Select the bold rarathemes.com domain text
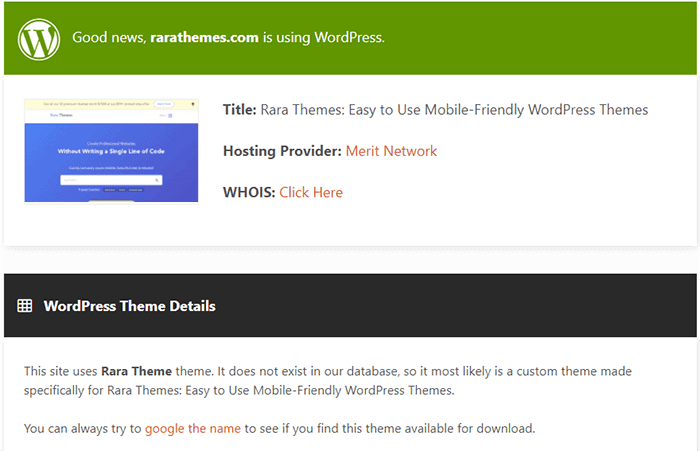Viewport: 700px width, 451px height. pos(204,37)
